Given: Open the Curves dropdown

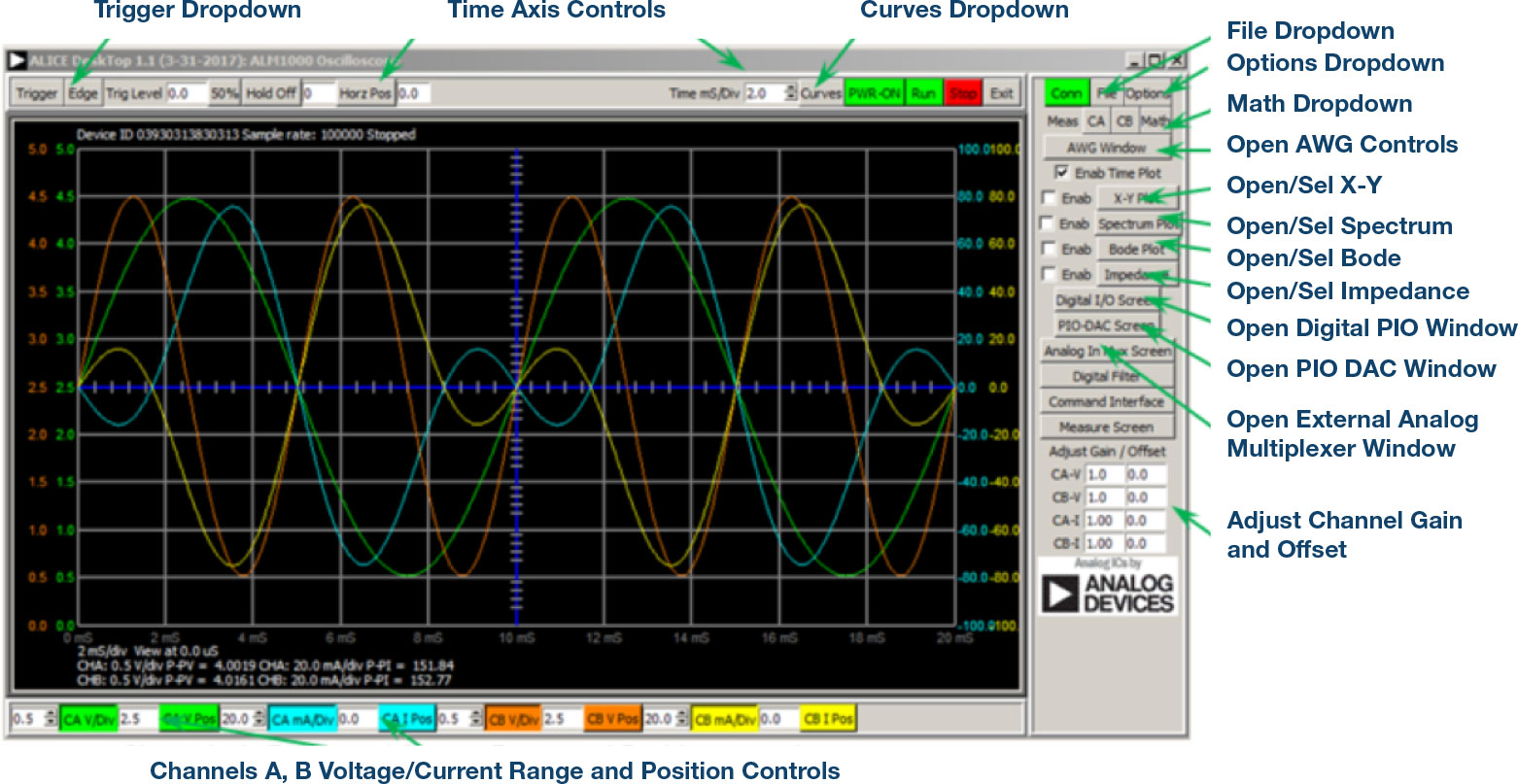Looking at the screenshot, I should (821, 93).
